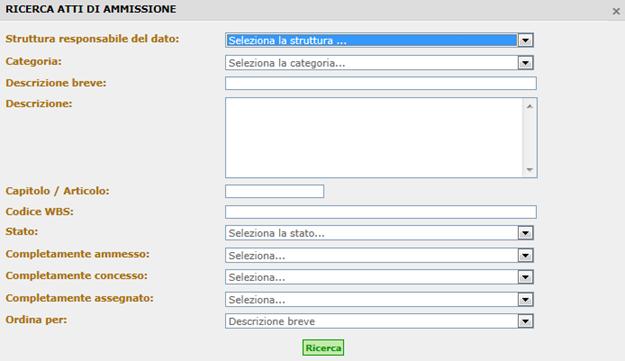Image resolution: width=625 pixels, height=361 pixels.
Task: Click the 'Seleziona la stato...' combo box text
Action: point(276,233)
